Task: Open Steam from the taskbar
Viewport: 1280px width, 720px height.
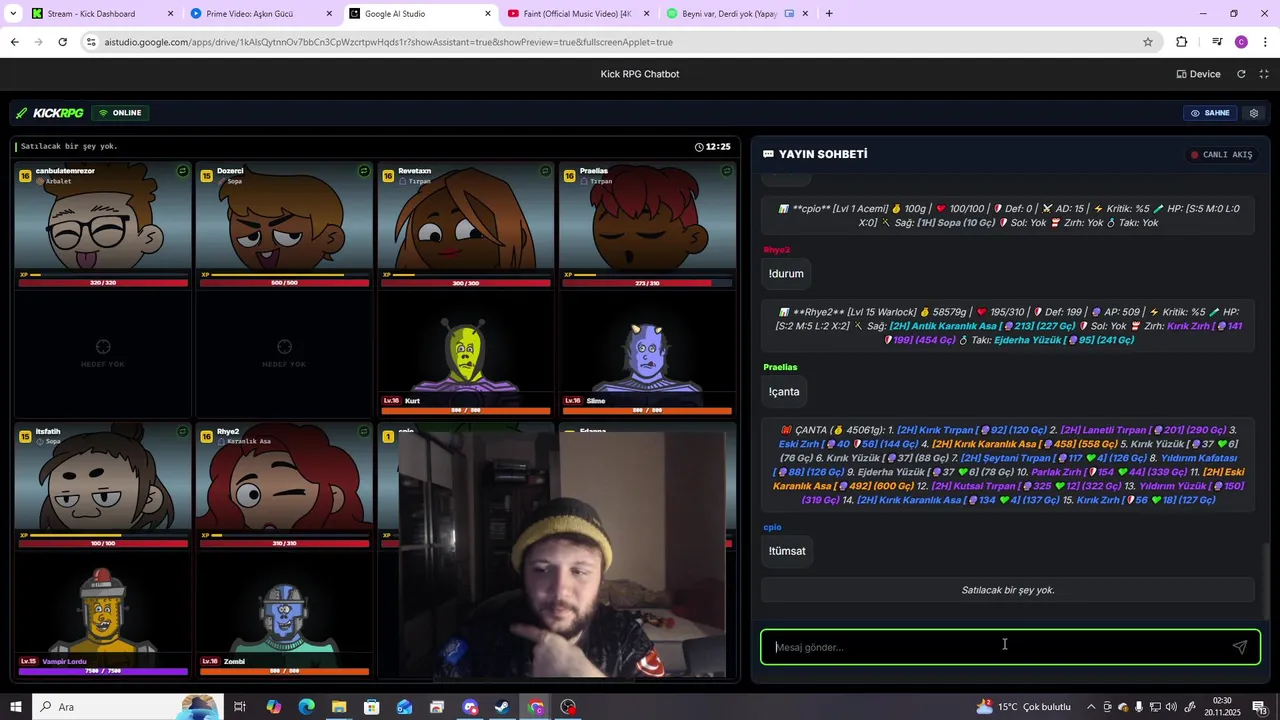Action: pos(502,707)
